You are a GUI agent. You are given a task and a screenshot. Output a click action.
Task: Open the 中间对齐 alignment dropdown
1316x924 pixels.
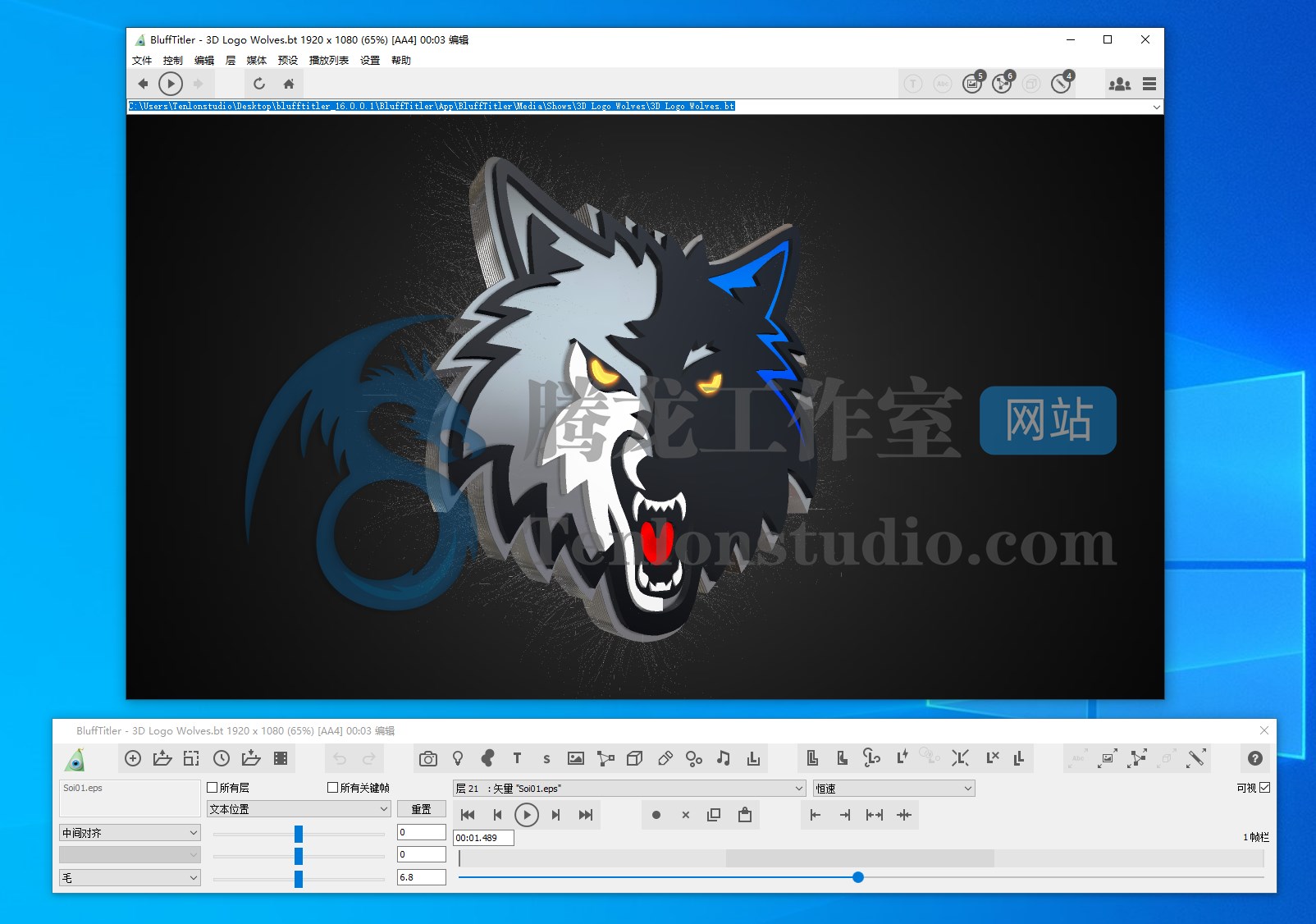tap(130, 833)
